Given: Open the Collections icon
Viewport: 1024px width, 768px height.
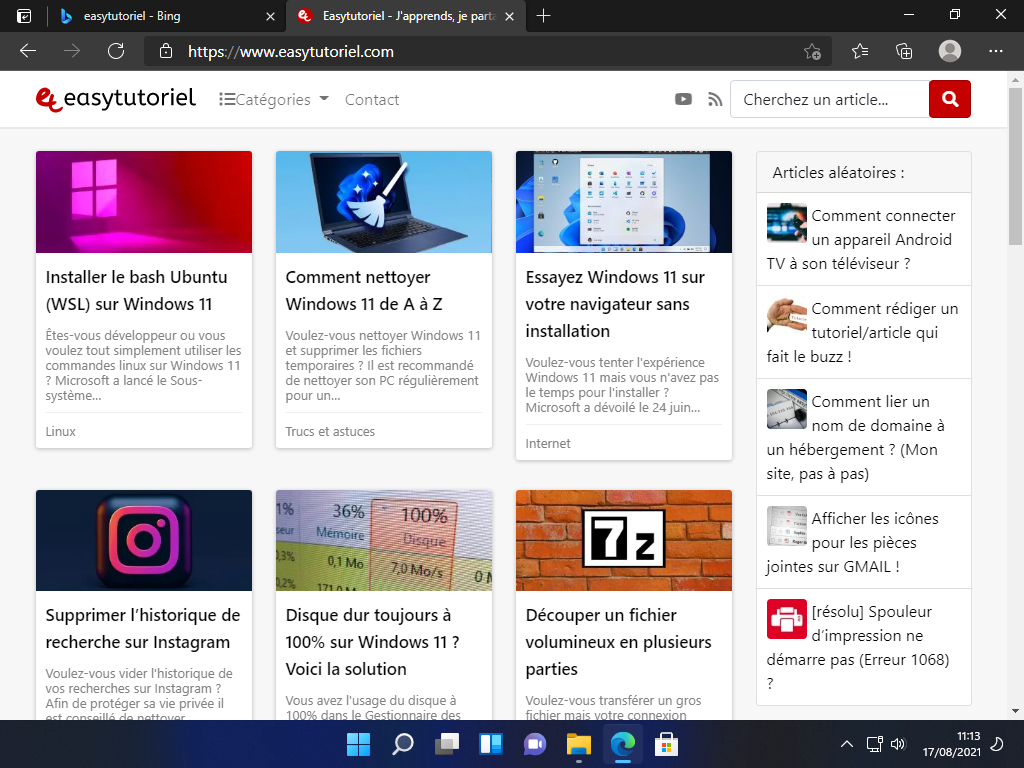Looking at the screenshot, I should (x=904, y=51).
